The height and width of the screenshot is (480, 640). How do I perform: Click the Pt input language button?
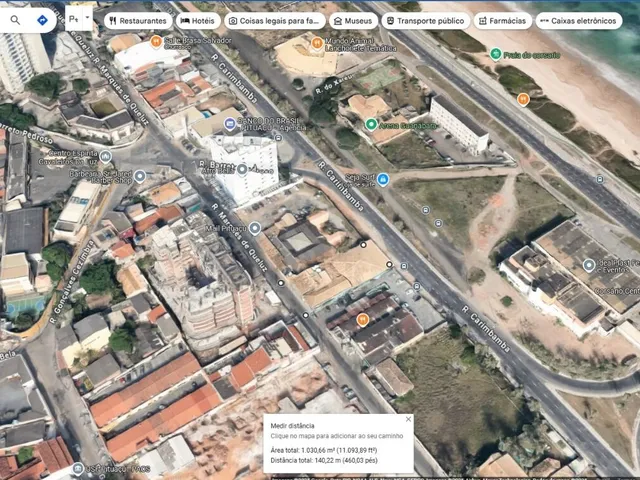click(x=74, y=19)
